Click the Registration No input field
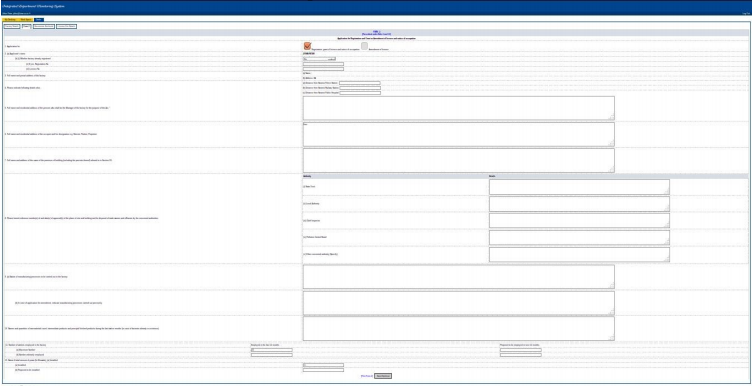The width and height of the screenshot is (756, 386). [x=324, y=64]
